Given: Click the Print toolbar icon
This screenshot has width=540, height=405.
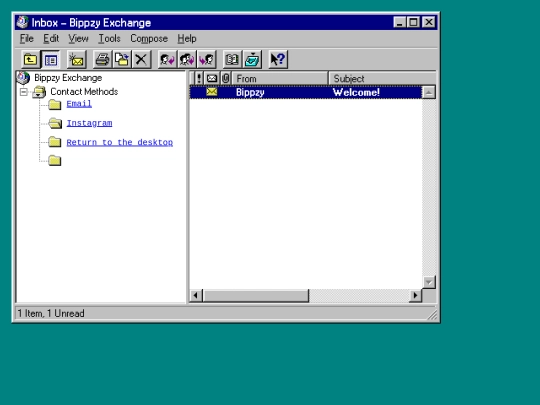Looking at the screenshot, I should pos(102,60).
